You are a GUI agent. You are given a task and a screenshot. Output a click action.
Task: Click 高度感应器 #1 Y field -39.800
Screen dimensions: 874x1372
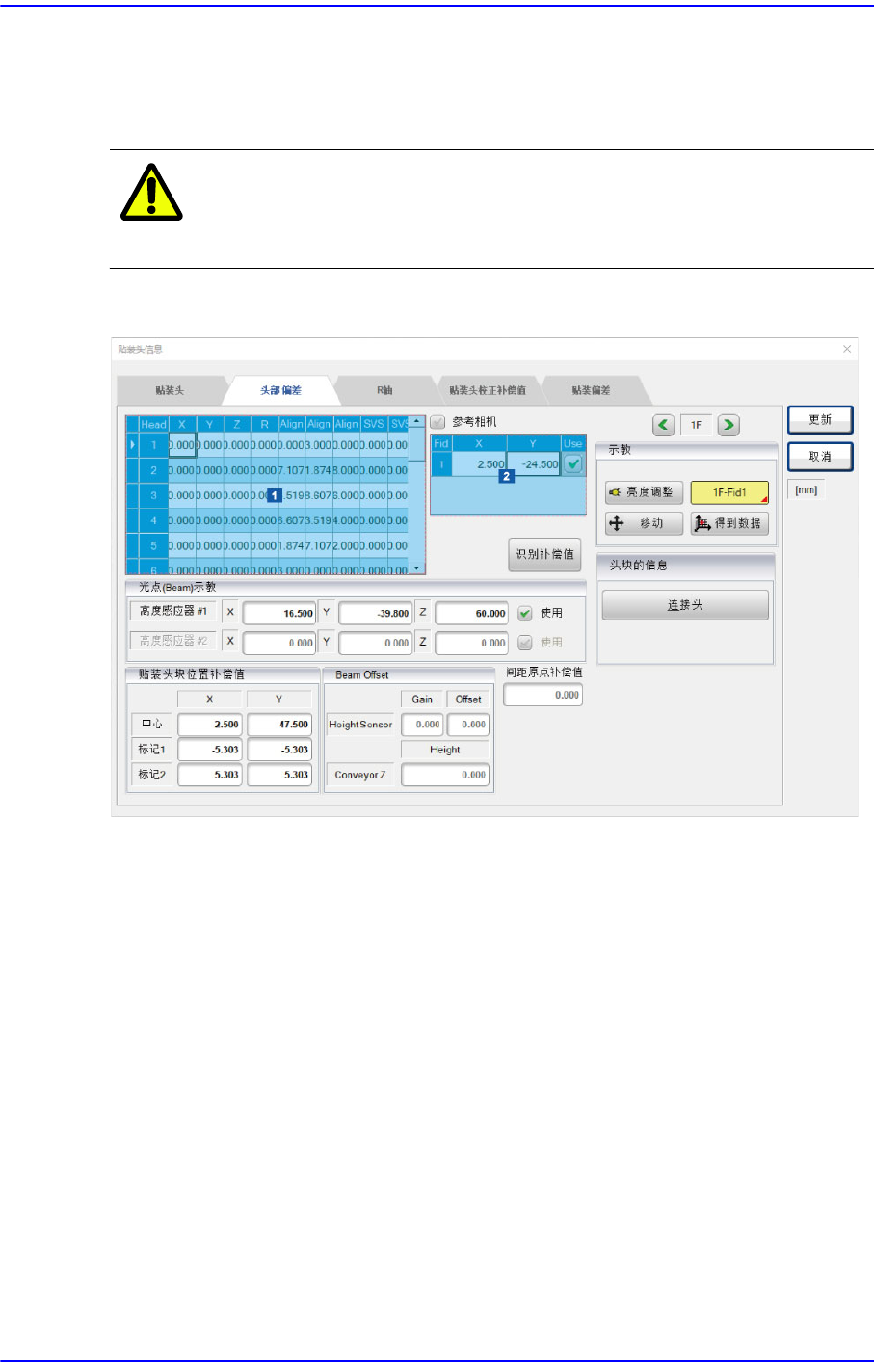coord(376,613)
